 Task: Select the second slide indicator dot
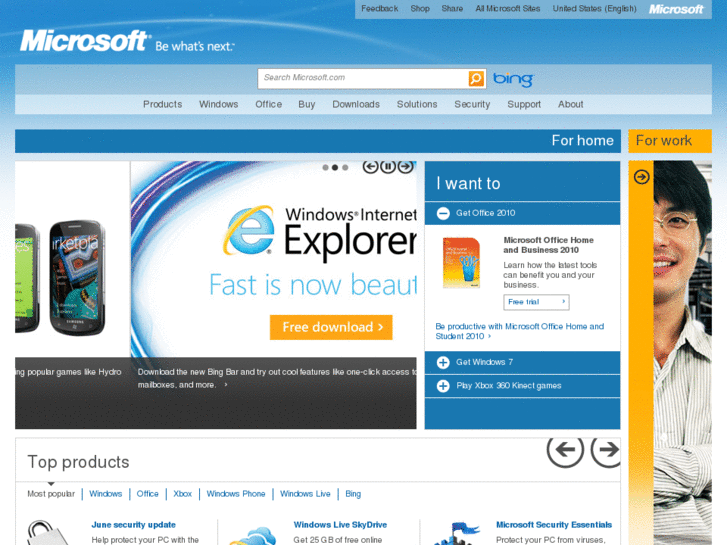point(335,167)
